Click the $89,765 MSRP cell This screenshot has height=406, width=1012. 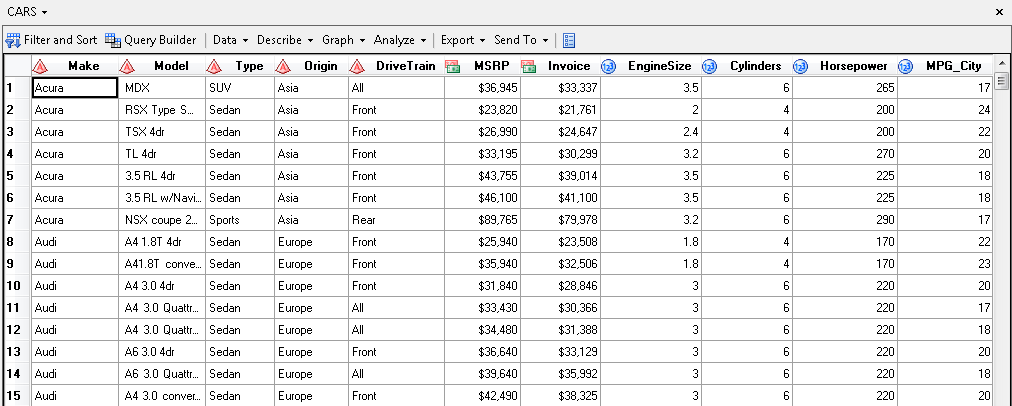[x=482, y=219]
